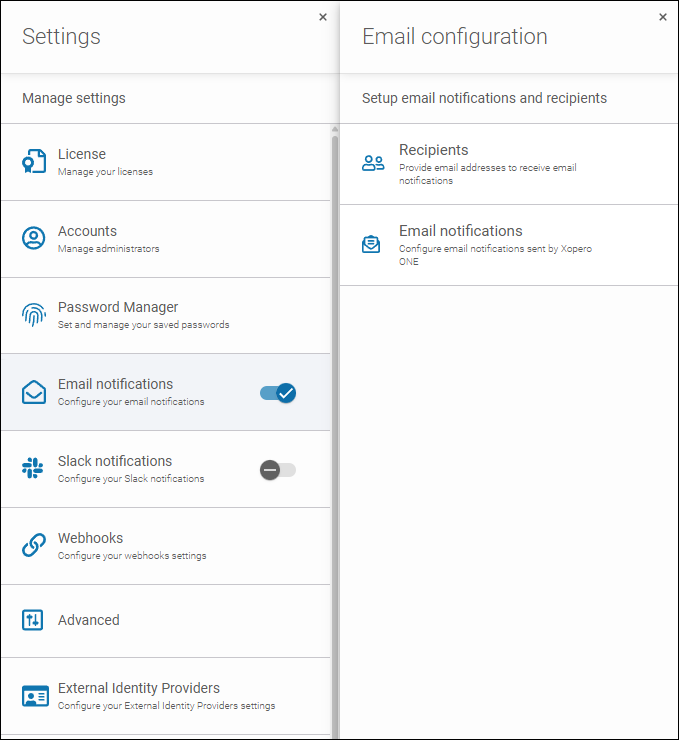Click the open envelope icon for Email notifications
The height and width of the screenshot is (740, 679).
point(34,392)
